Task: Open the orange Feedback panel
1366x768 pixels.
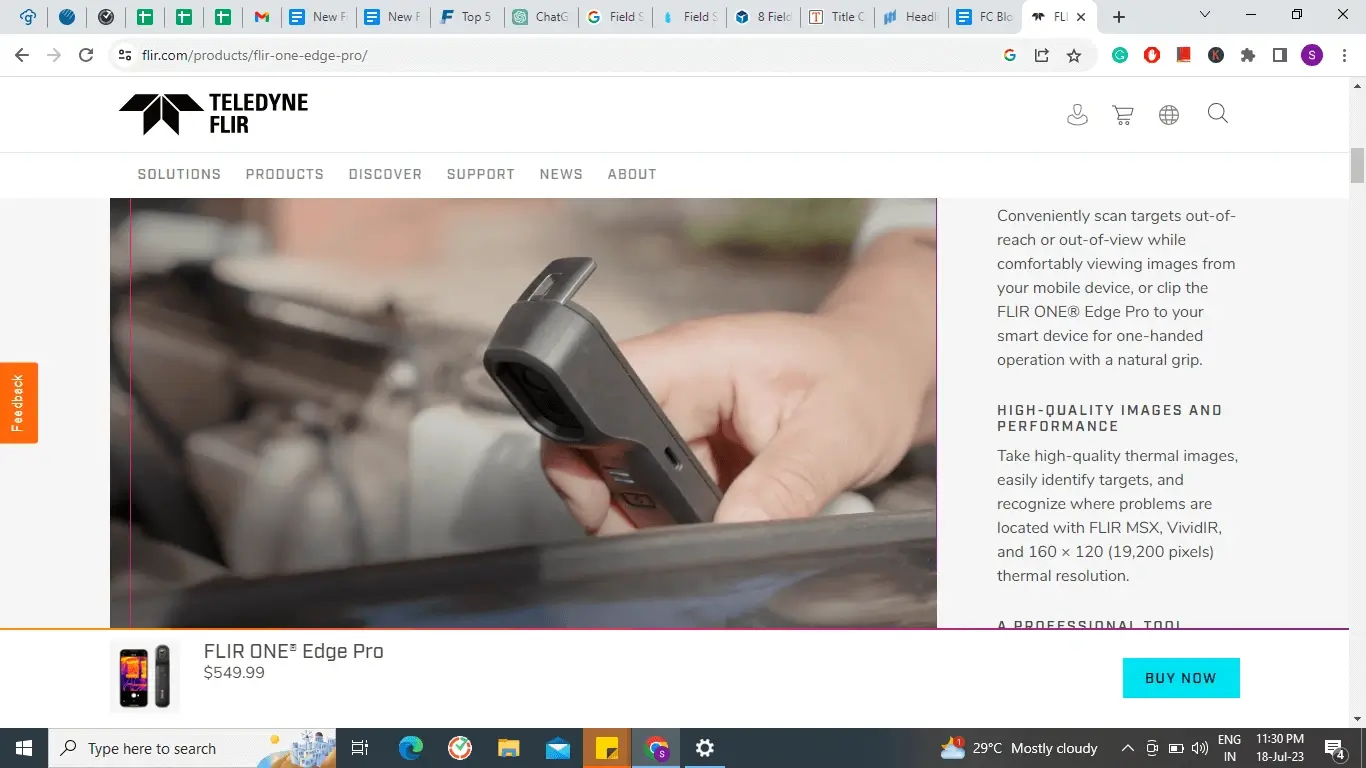Action: coord(18,402)
